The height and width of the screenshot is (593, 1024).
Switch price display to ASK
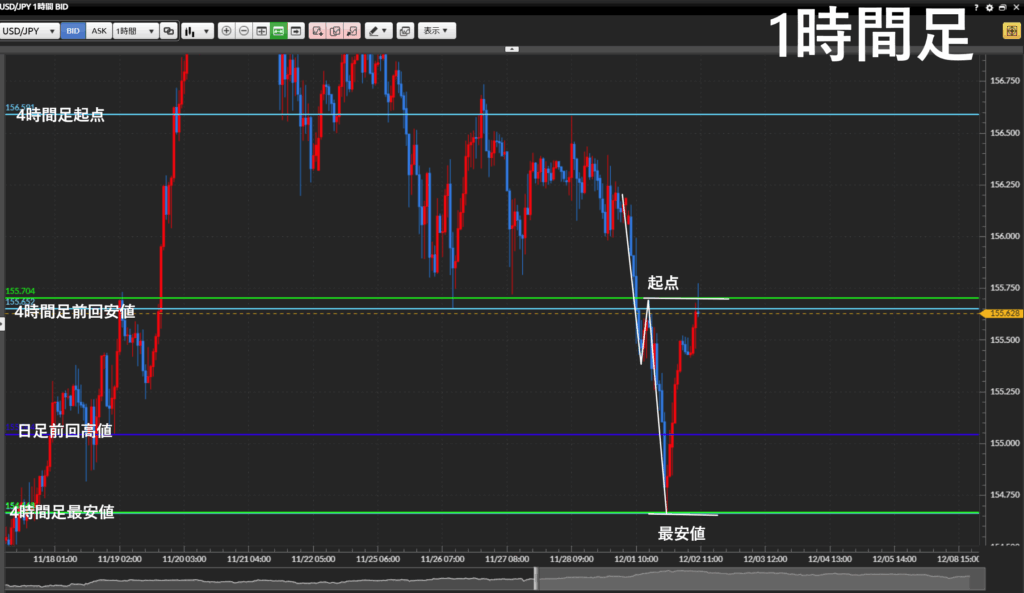coord(99,31)
